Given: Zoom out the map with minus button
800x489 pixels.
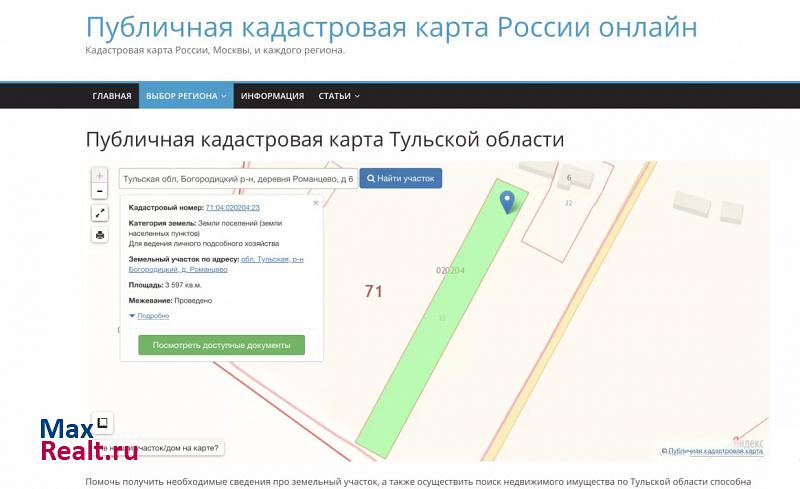Looking at the screenshot, I should 100,190.
